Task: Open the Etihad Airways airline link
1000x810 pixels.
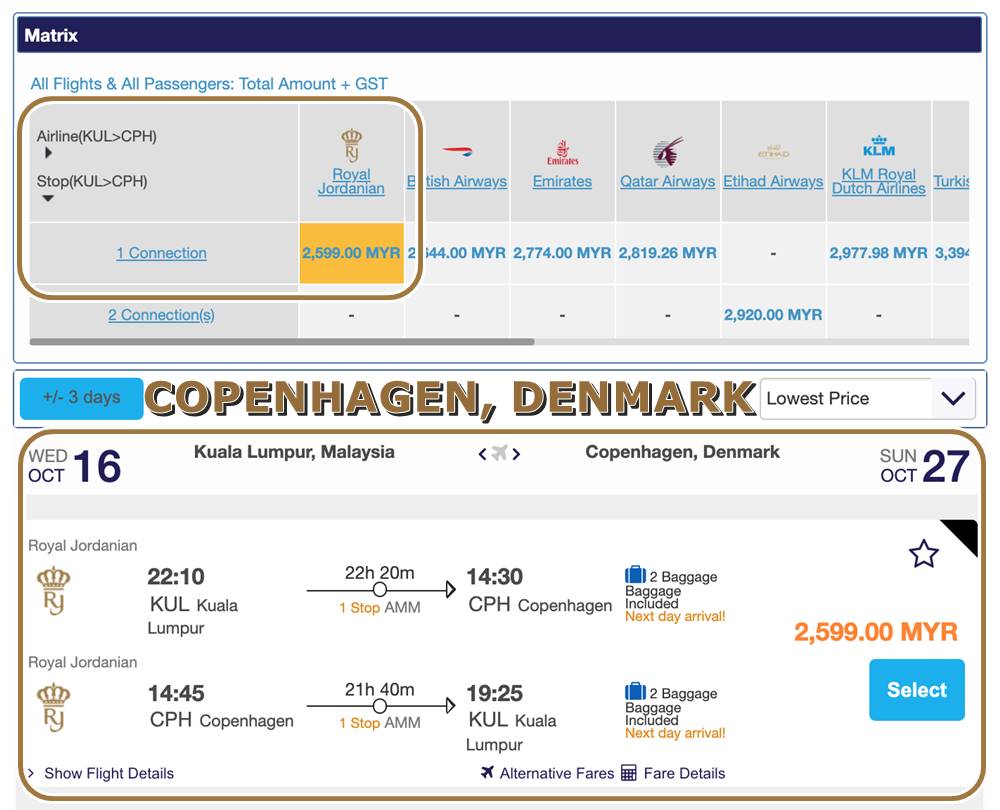Action: tap(773, 182)
